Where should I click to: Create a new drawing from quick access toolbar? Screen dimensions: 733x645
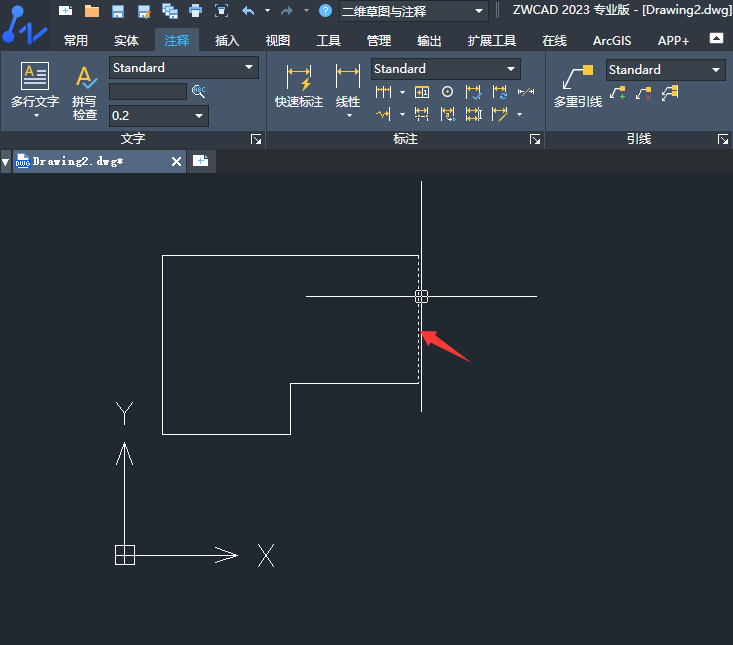coord(65,10)
